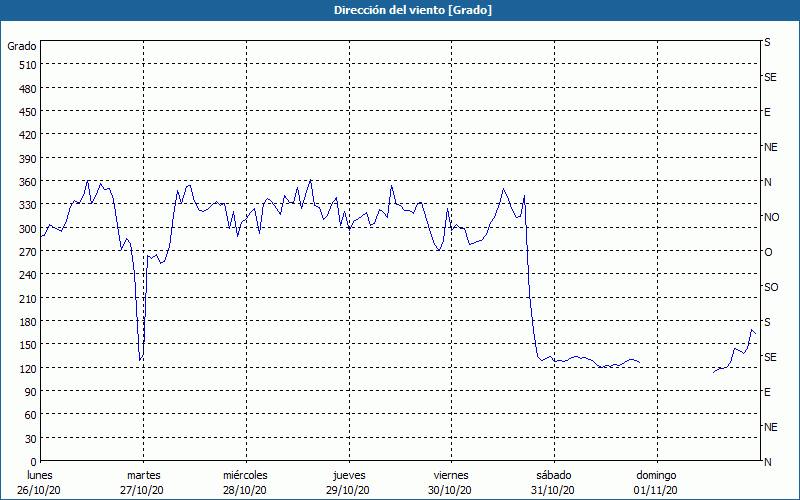Click the jueves day label
This screenshot has width=800, height=500.
tap(349, 476)
